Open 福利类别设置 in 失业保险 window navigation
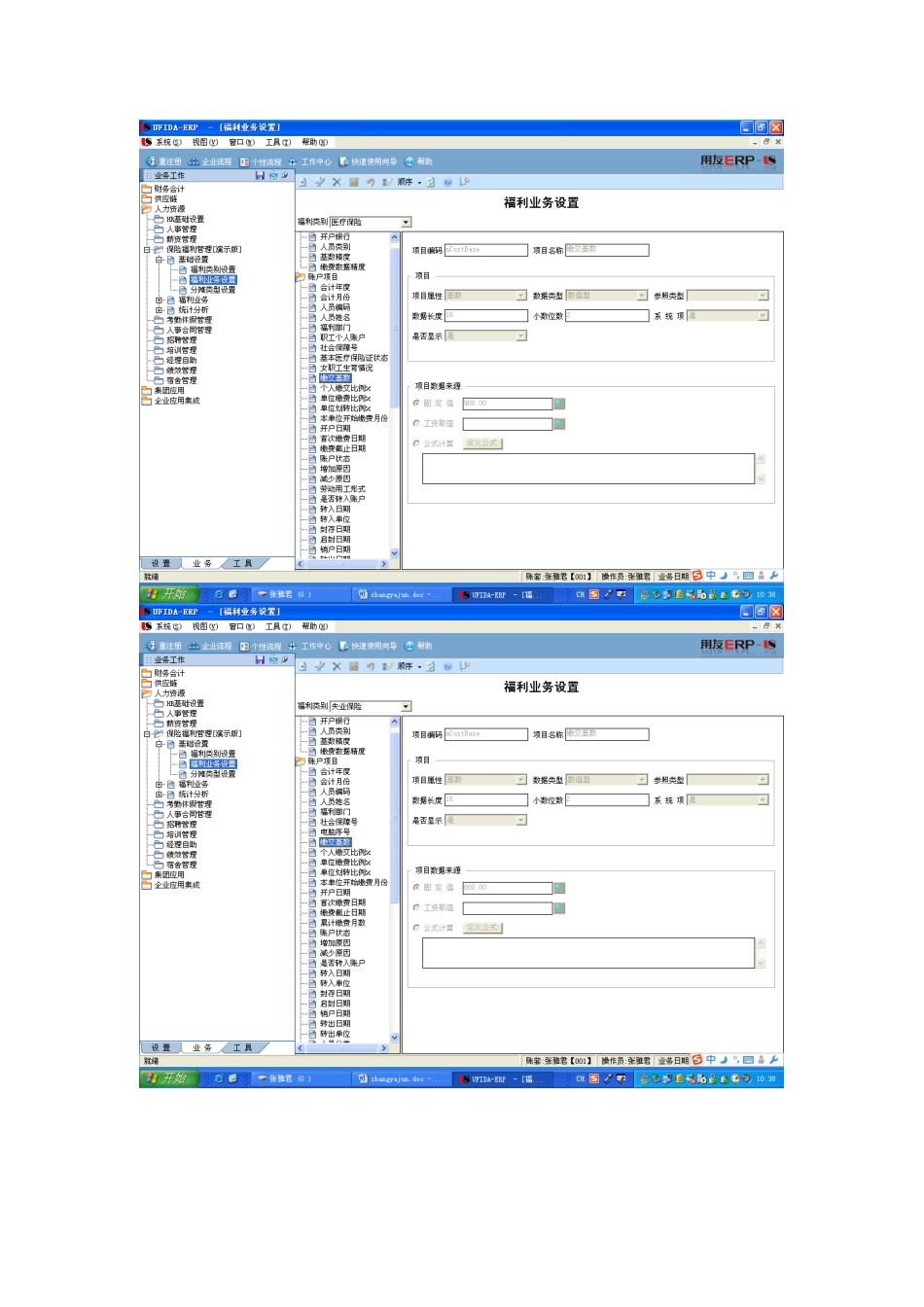 tap(212, 754)
